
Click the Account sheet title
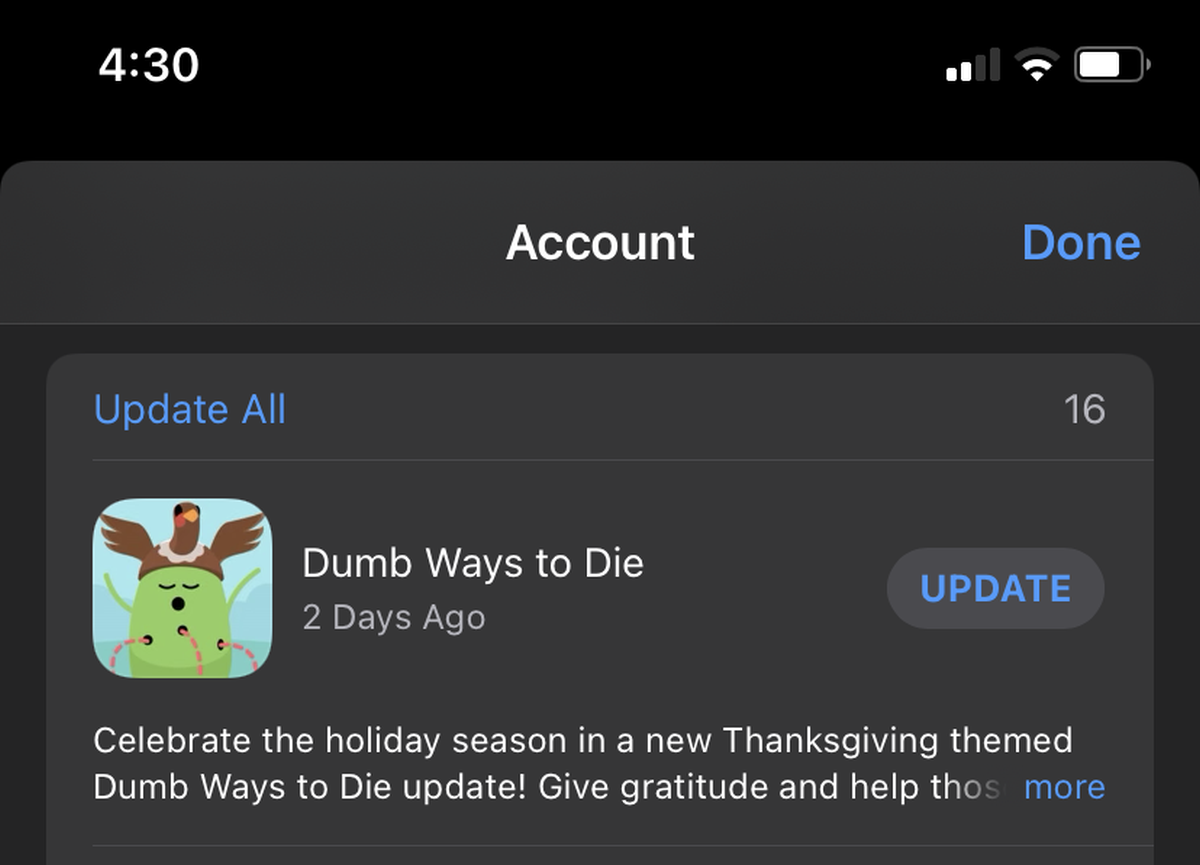point(600,243)
